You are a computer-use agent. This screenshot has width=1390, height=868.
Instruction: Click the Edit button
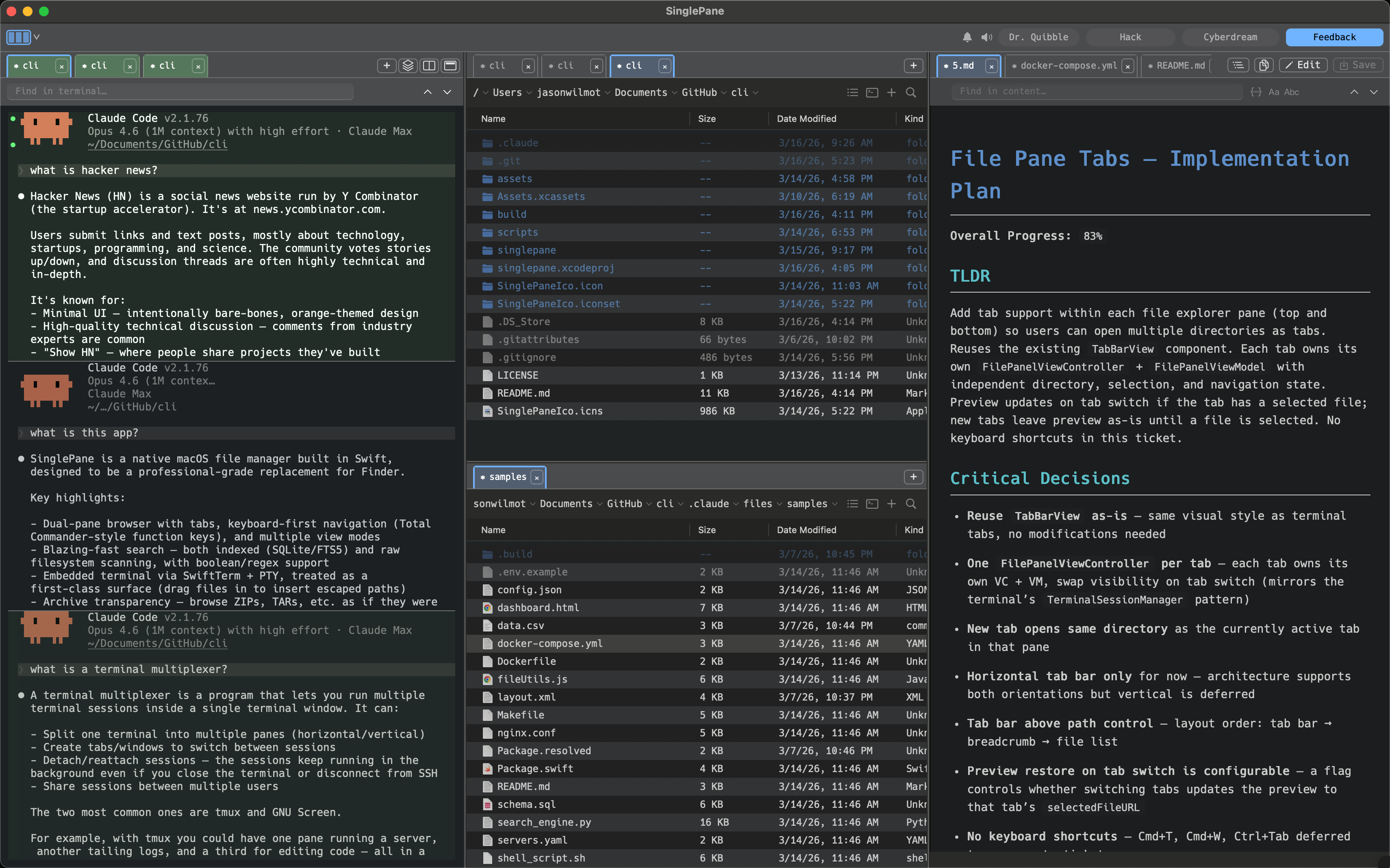pyautogui.click(x=1303, y=65)
